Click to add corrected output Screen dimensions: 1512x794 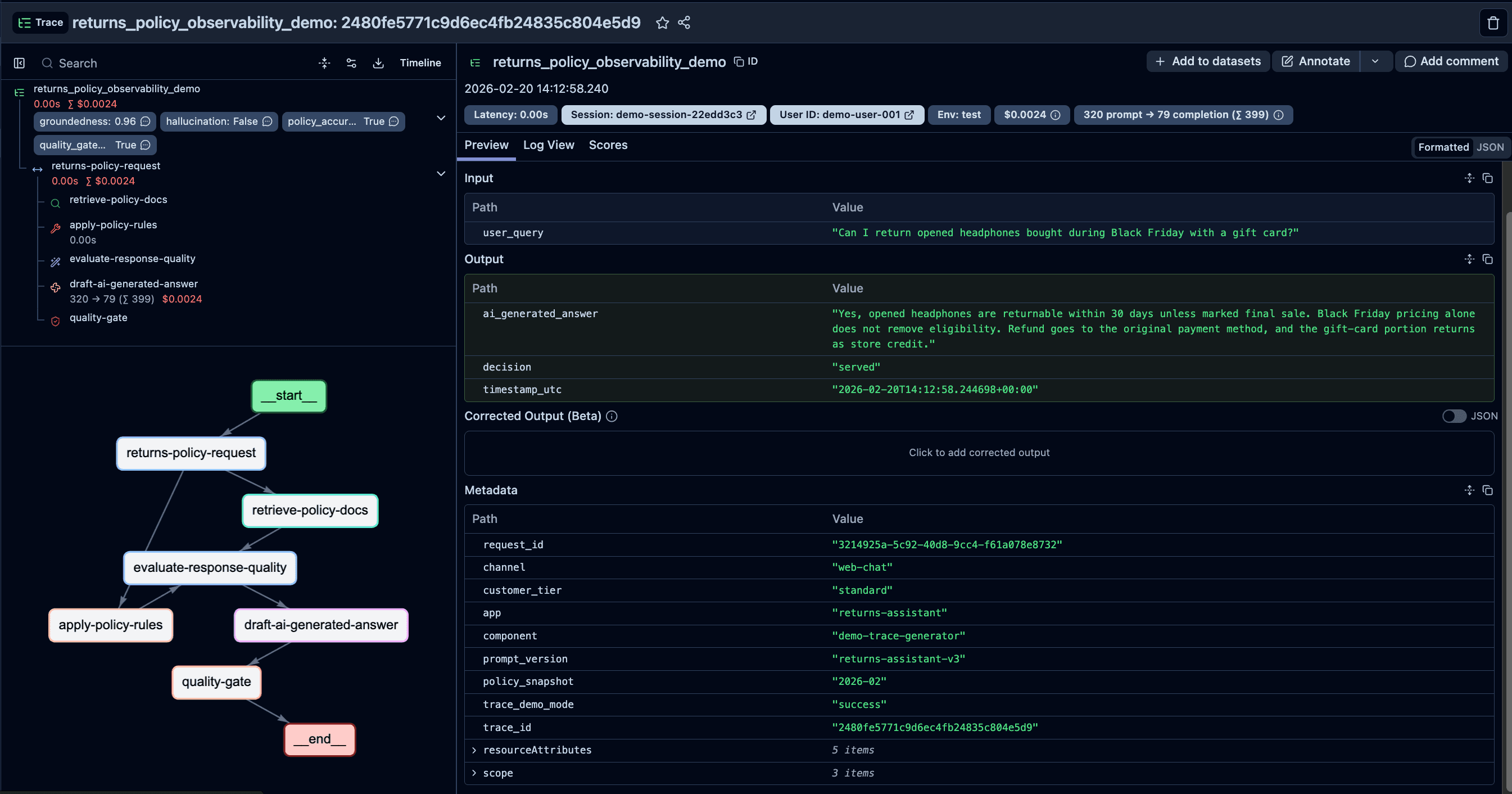click(x=979, y=453)
